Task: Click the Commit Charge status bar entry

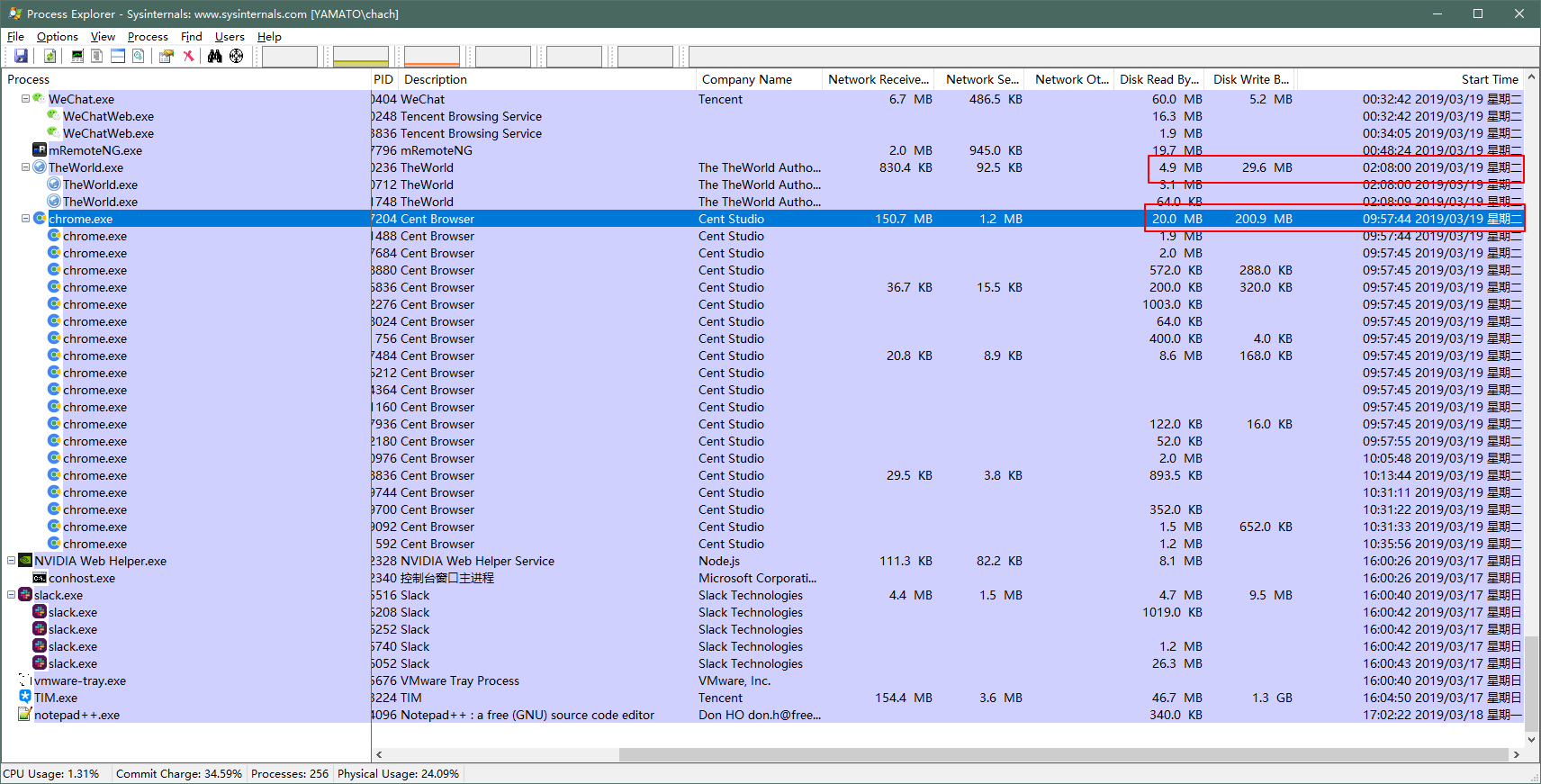Action: coord(179,773)
